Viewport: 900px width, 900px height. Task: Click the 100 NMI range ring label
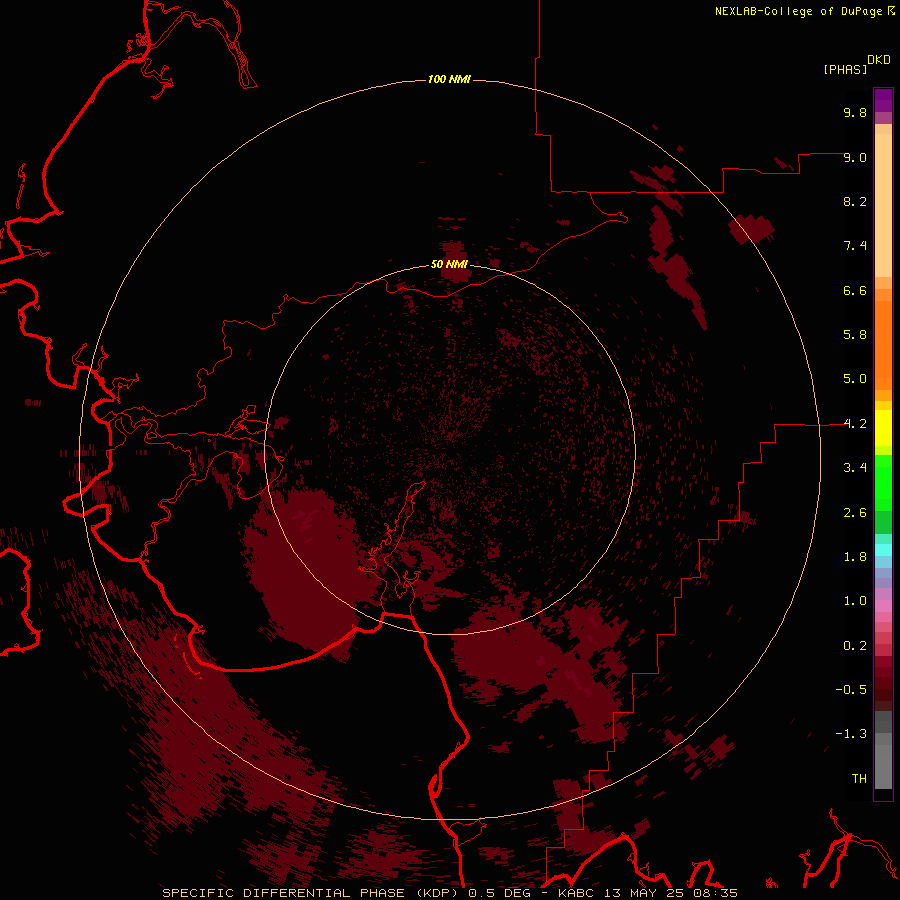449,79
